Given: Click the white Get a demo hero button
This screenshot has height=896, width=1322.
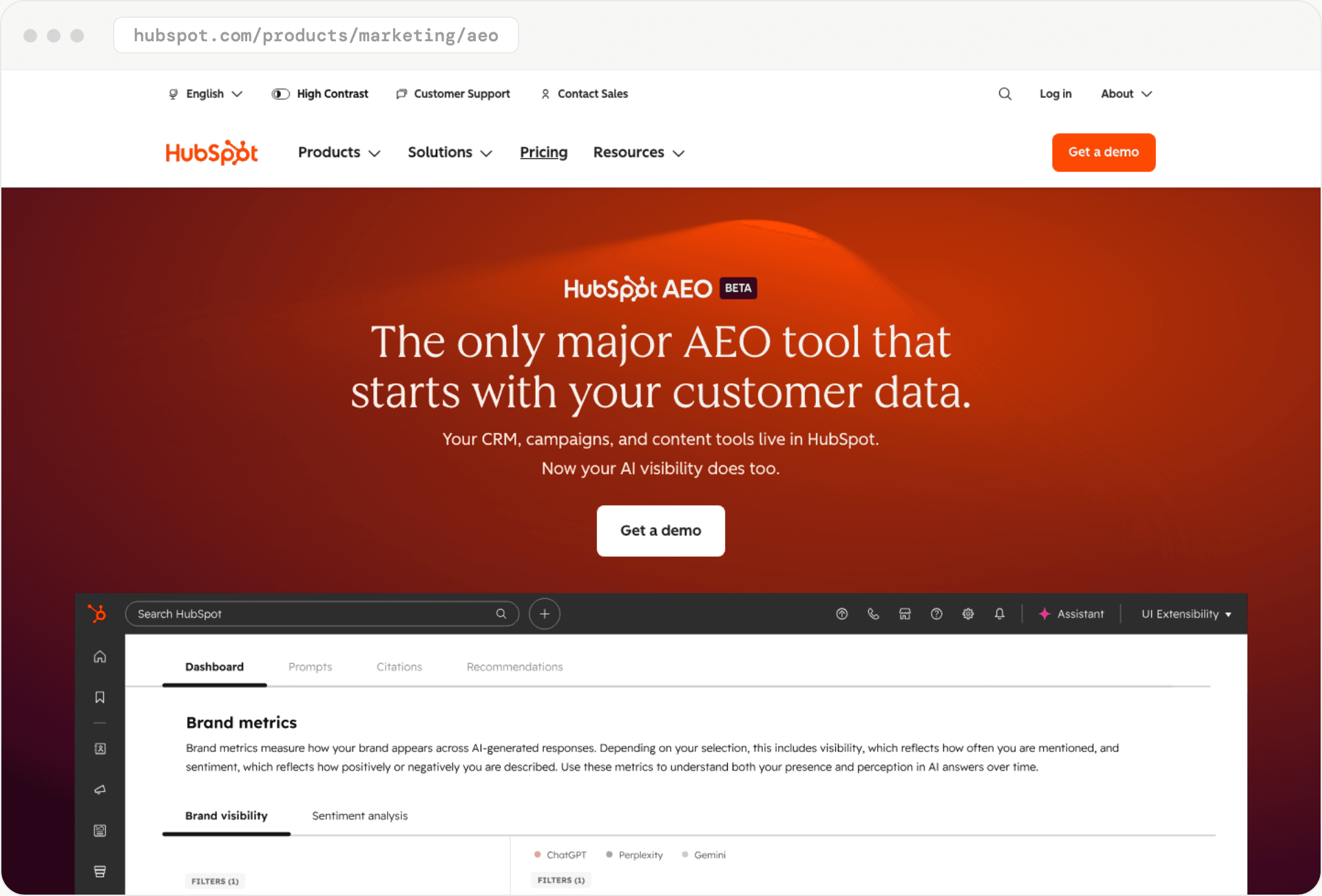Looking at the screenshot, I should [660, 531].
